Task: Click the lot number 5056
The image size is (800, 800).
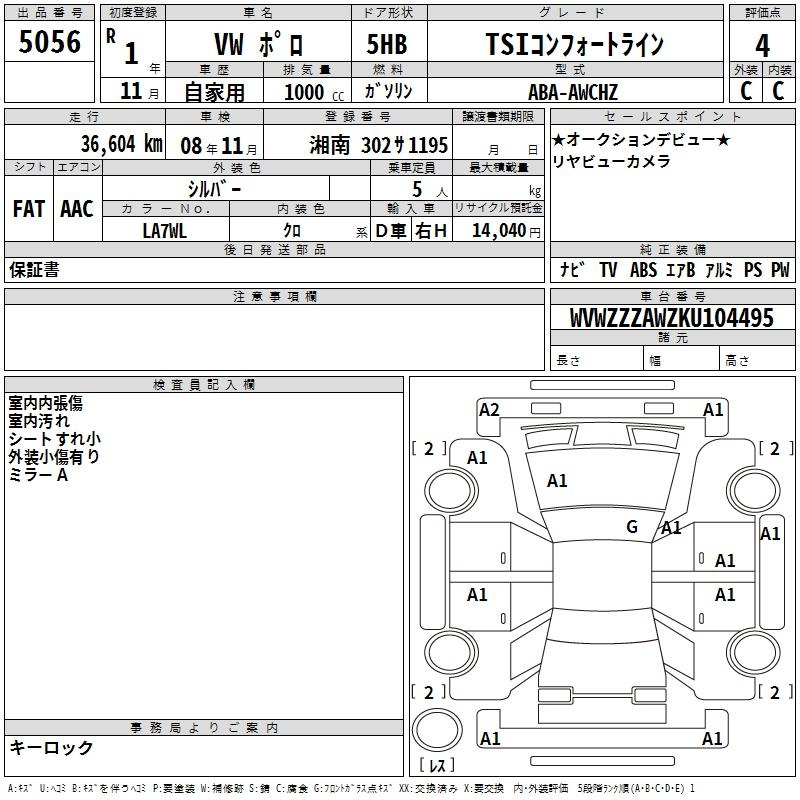Action: [x=50, y=42]
